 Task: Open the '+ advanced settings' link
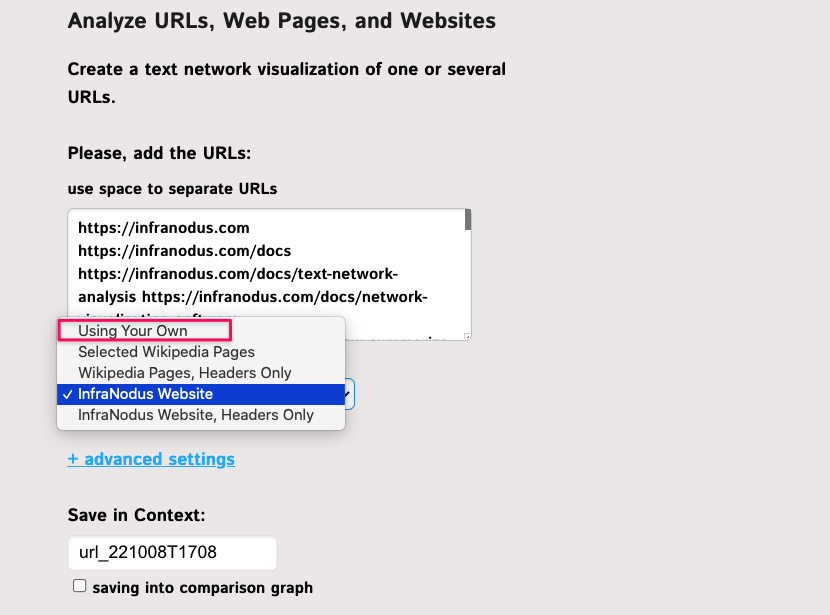coord(151,459)
